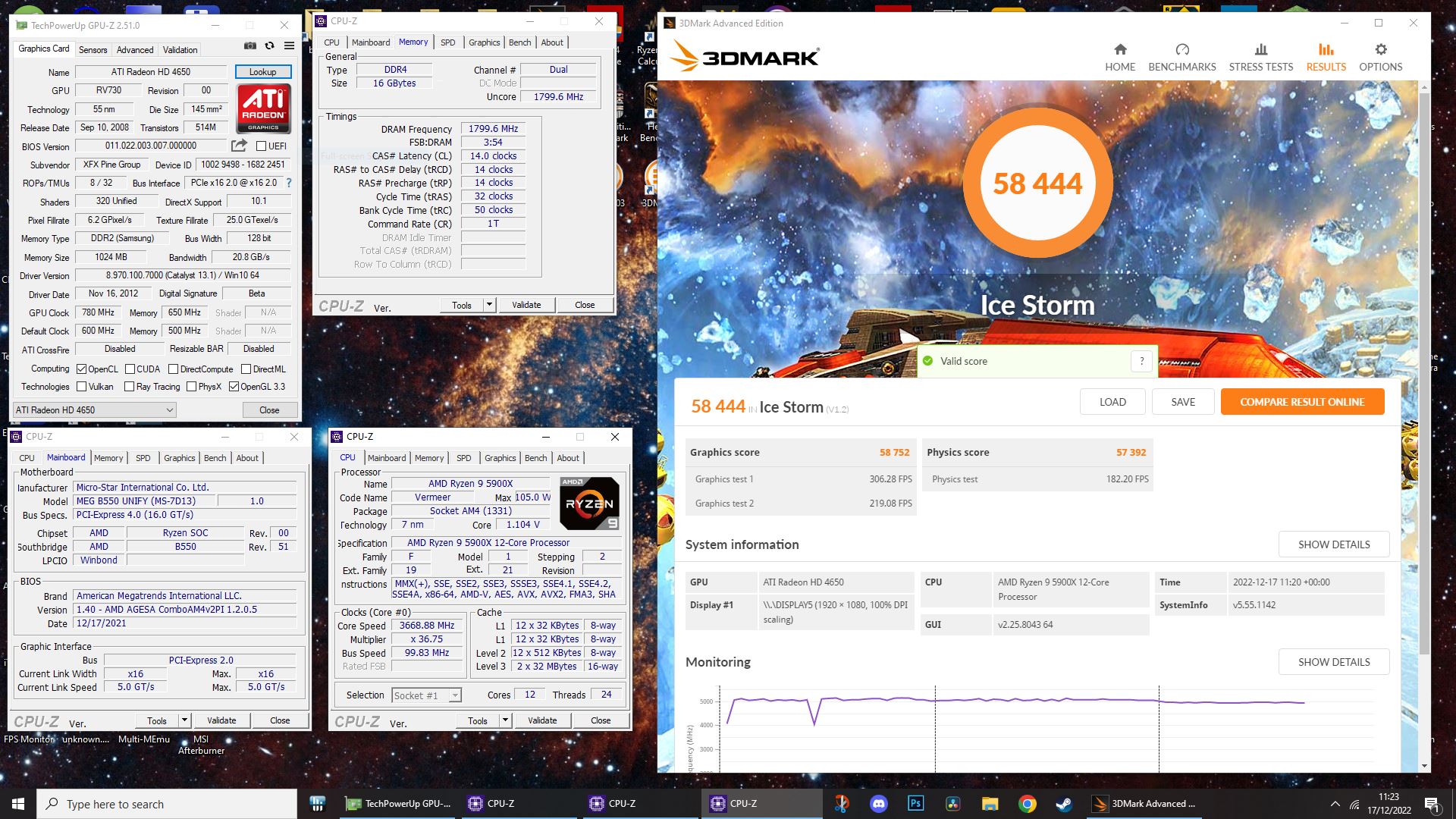Open 3DMark Home icon
1456x819 pixels.
coord(1120,49)
